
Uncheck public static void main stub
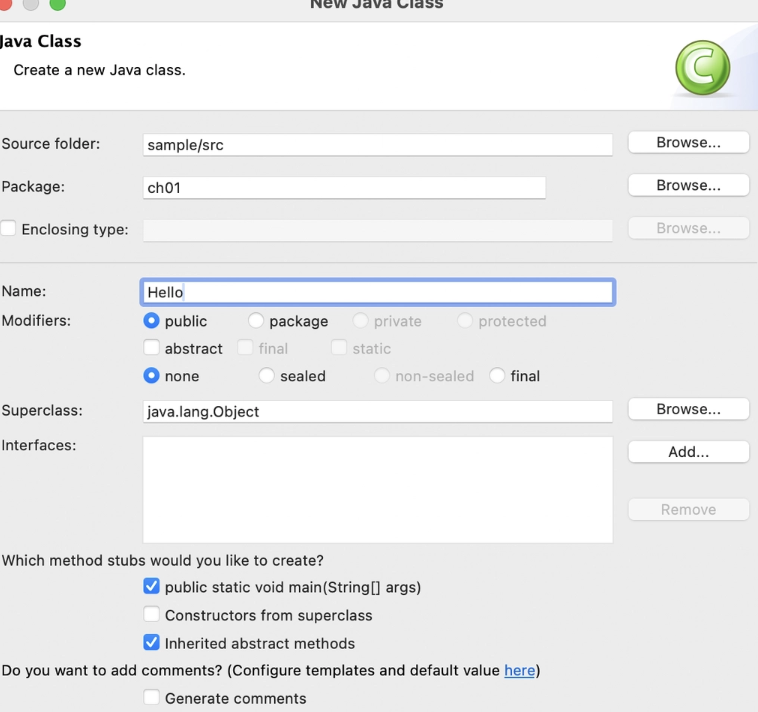[x=151, y=586]
